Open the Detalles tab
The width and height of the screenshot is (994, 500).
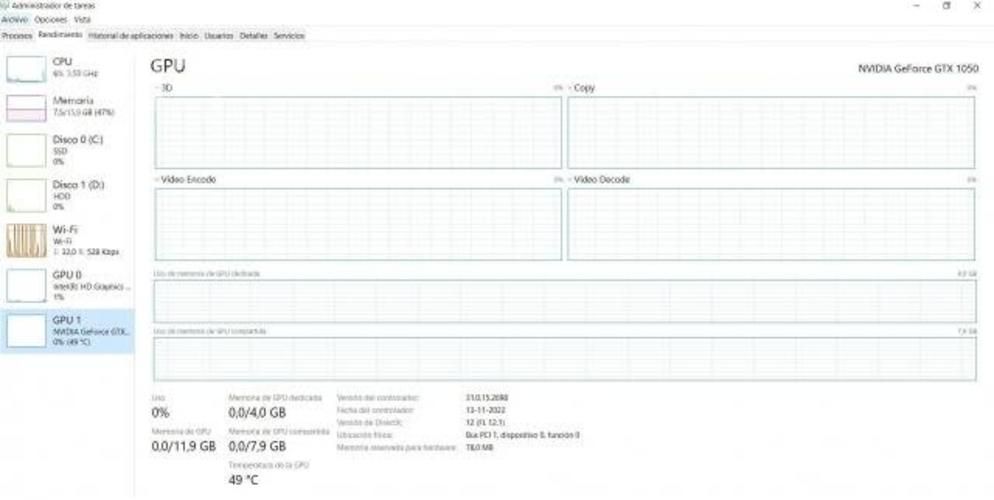[x=254, y=36]
